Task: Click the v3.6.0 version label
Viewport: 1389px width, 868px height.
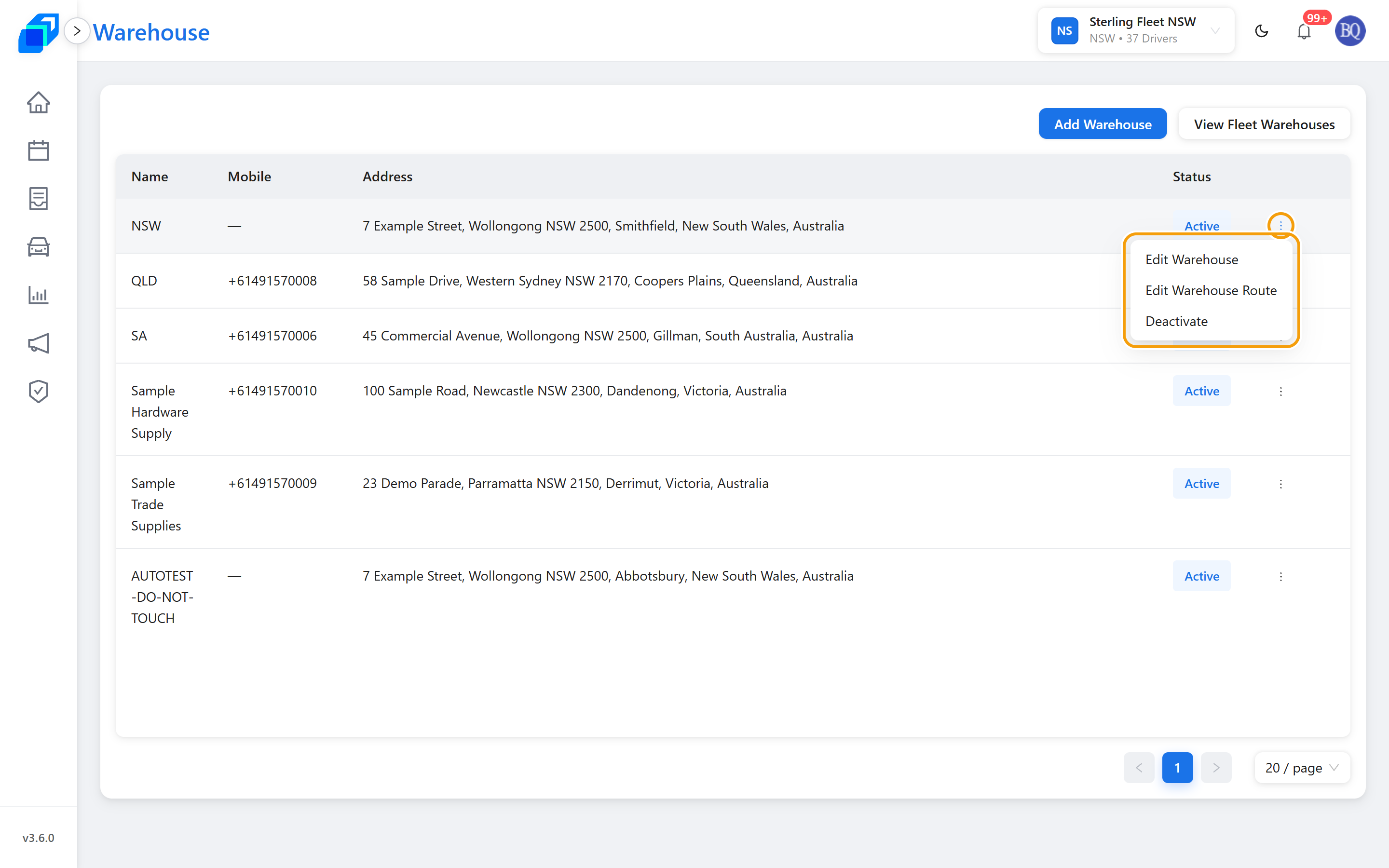Action: pos(39,838)
